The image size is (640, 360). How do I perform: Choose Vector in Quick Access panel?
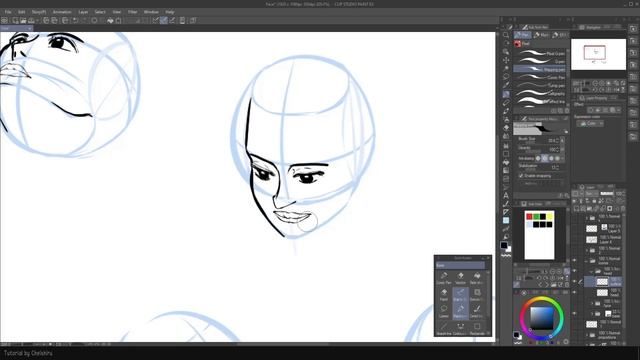point(460,278)
